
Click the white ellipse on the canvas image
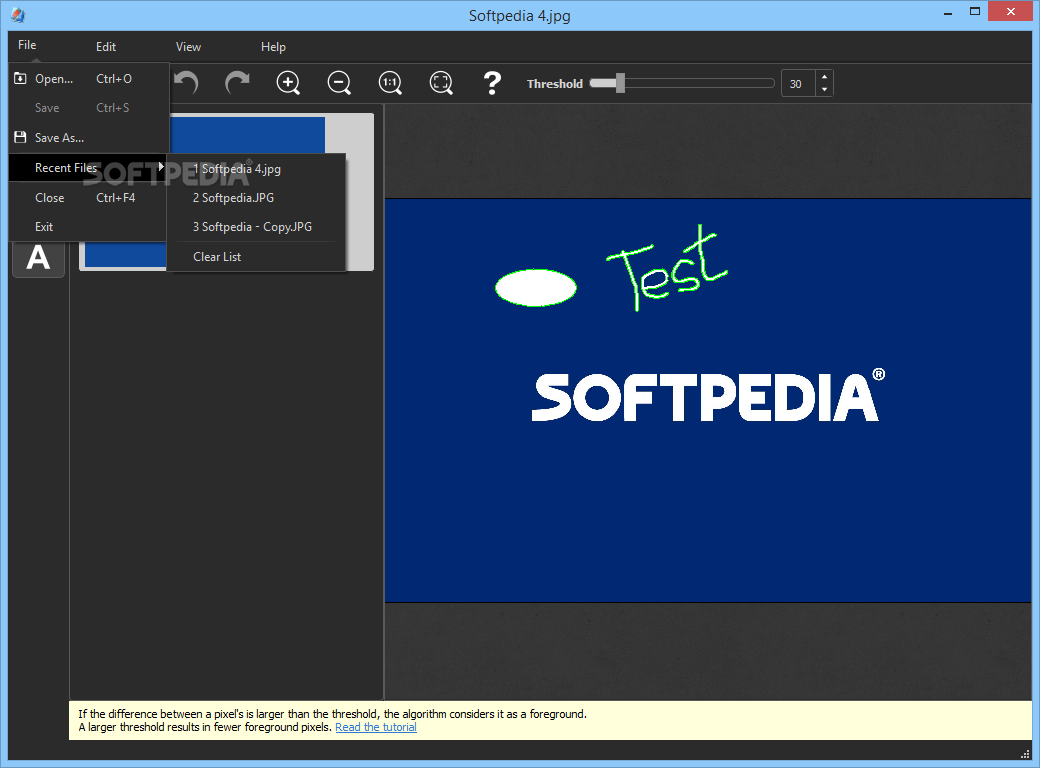pyautogui.click(x=536, y=287)
